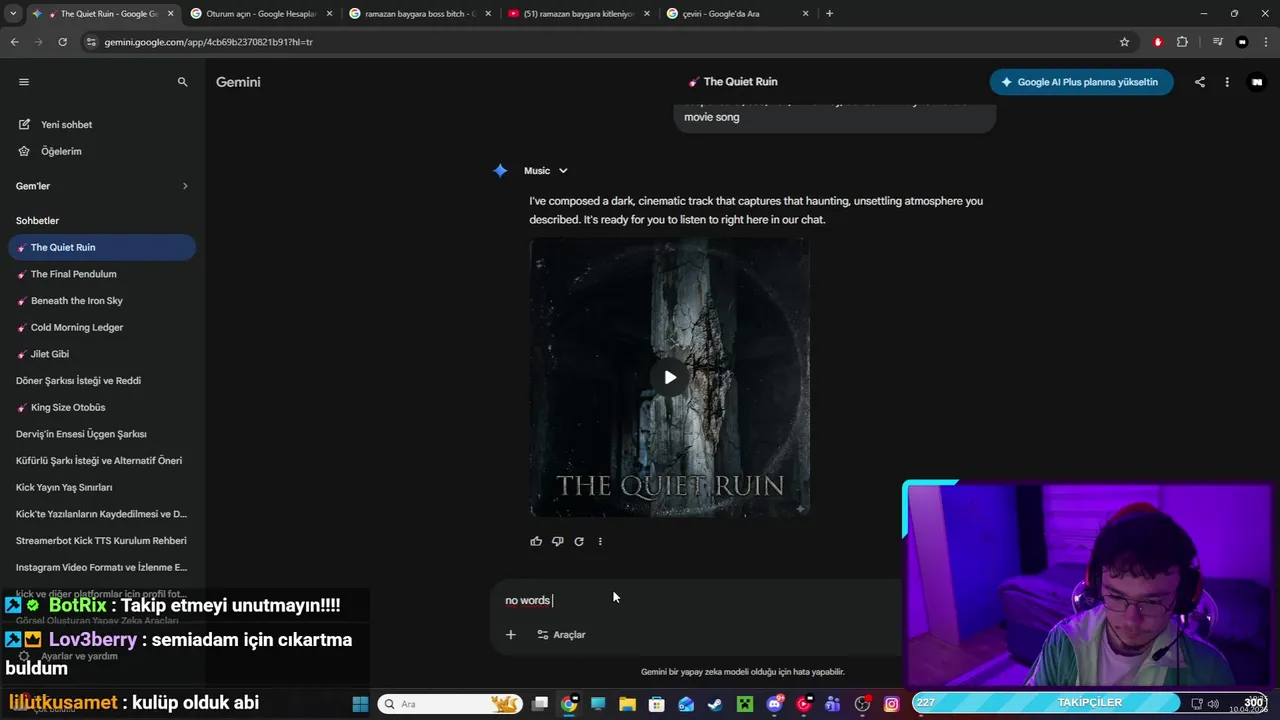Give the response a thumbs up

pyautogui.click(x=536, y=541)
